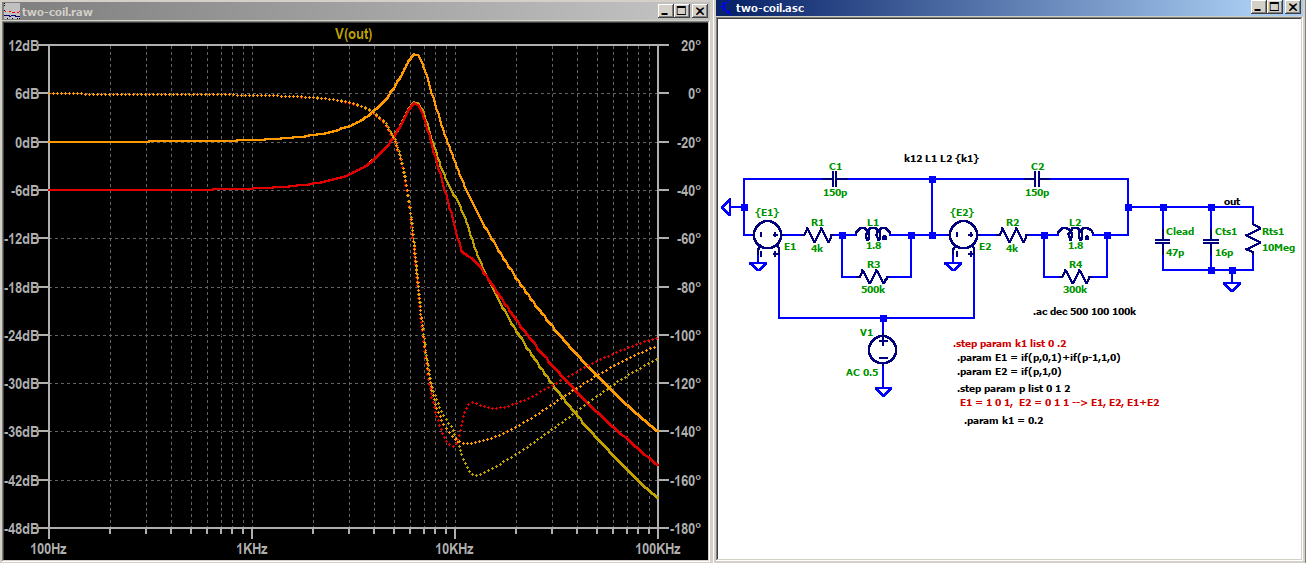Image resolution: width=1306 pixels, height=563 pixels.
Task: Click the ground symbol below V1
Action: point(883,391)
